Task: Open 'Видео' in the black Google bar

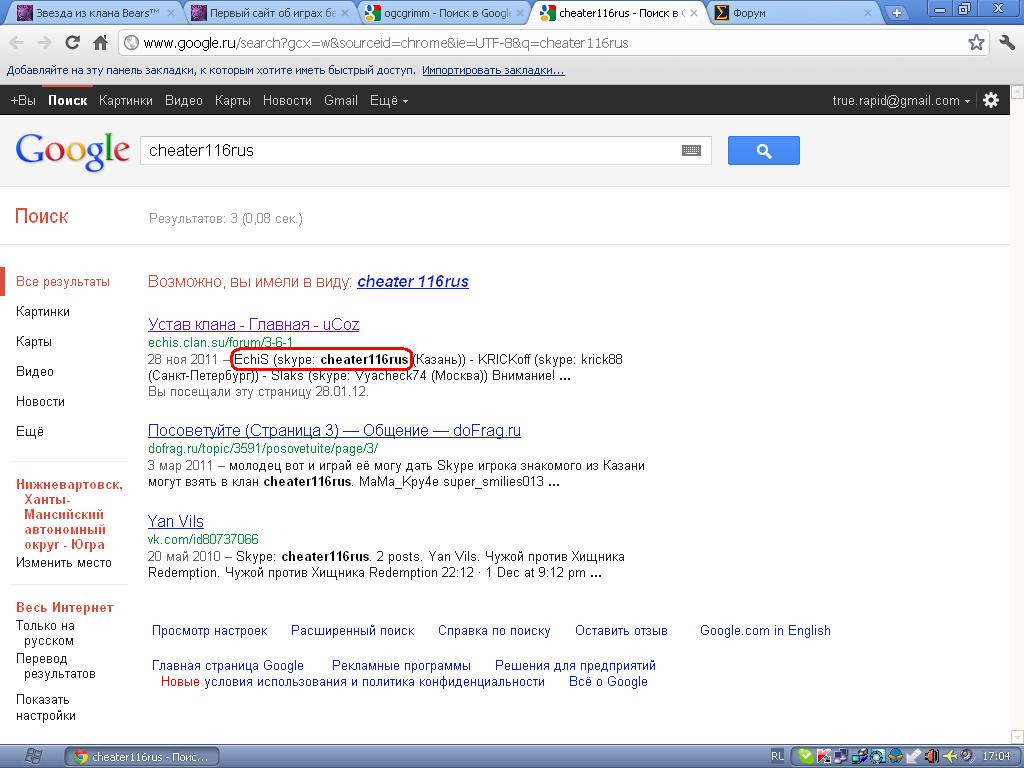Action: coord(184,101)
